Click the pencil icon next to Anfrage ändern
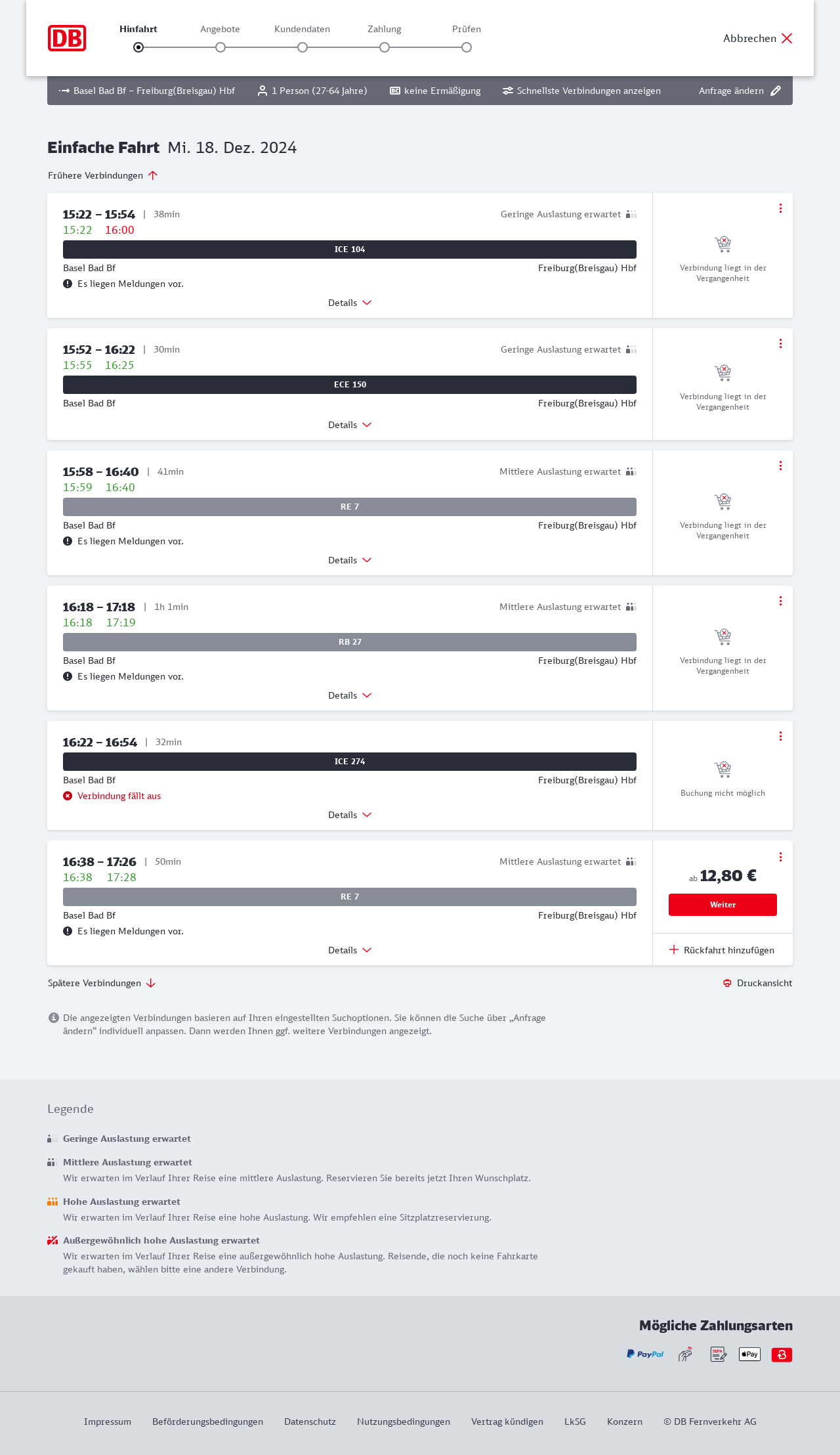The image size is (840, 1455). tap(776, 91)
